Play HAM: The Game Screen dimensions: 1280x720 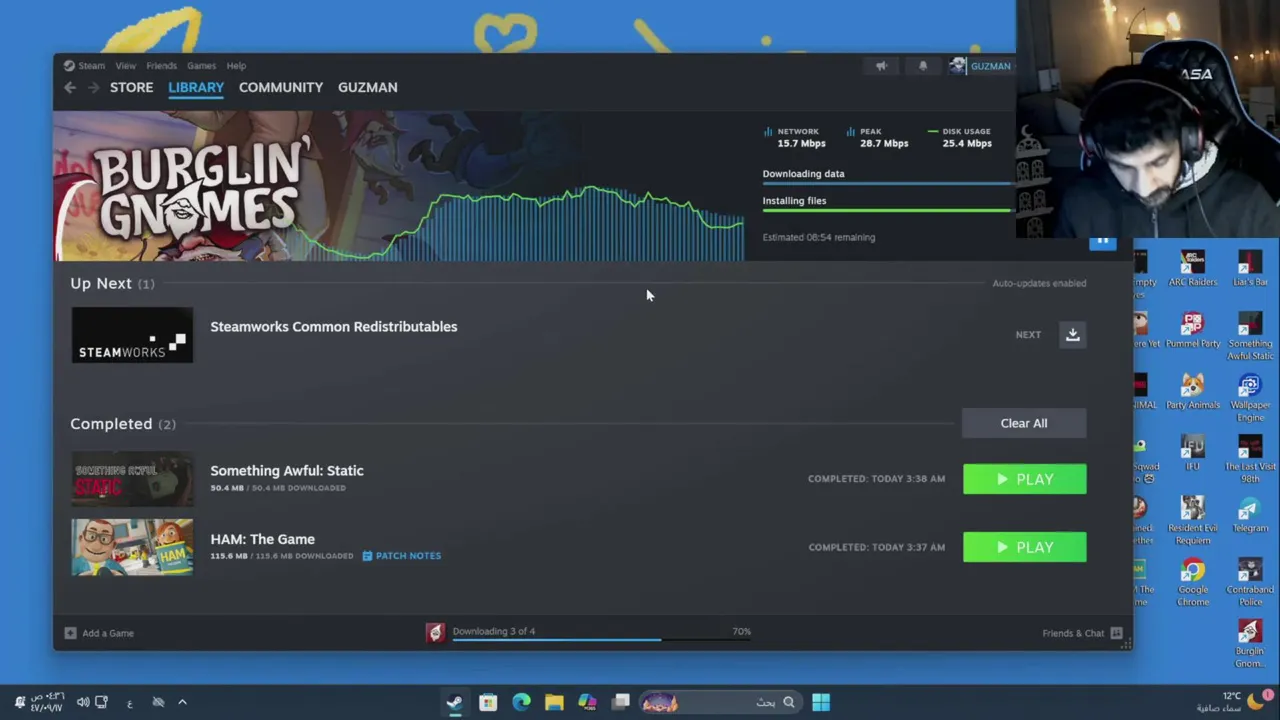point(1024,547)
